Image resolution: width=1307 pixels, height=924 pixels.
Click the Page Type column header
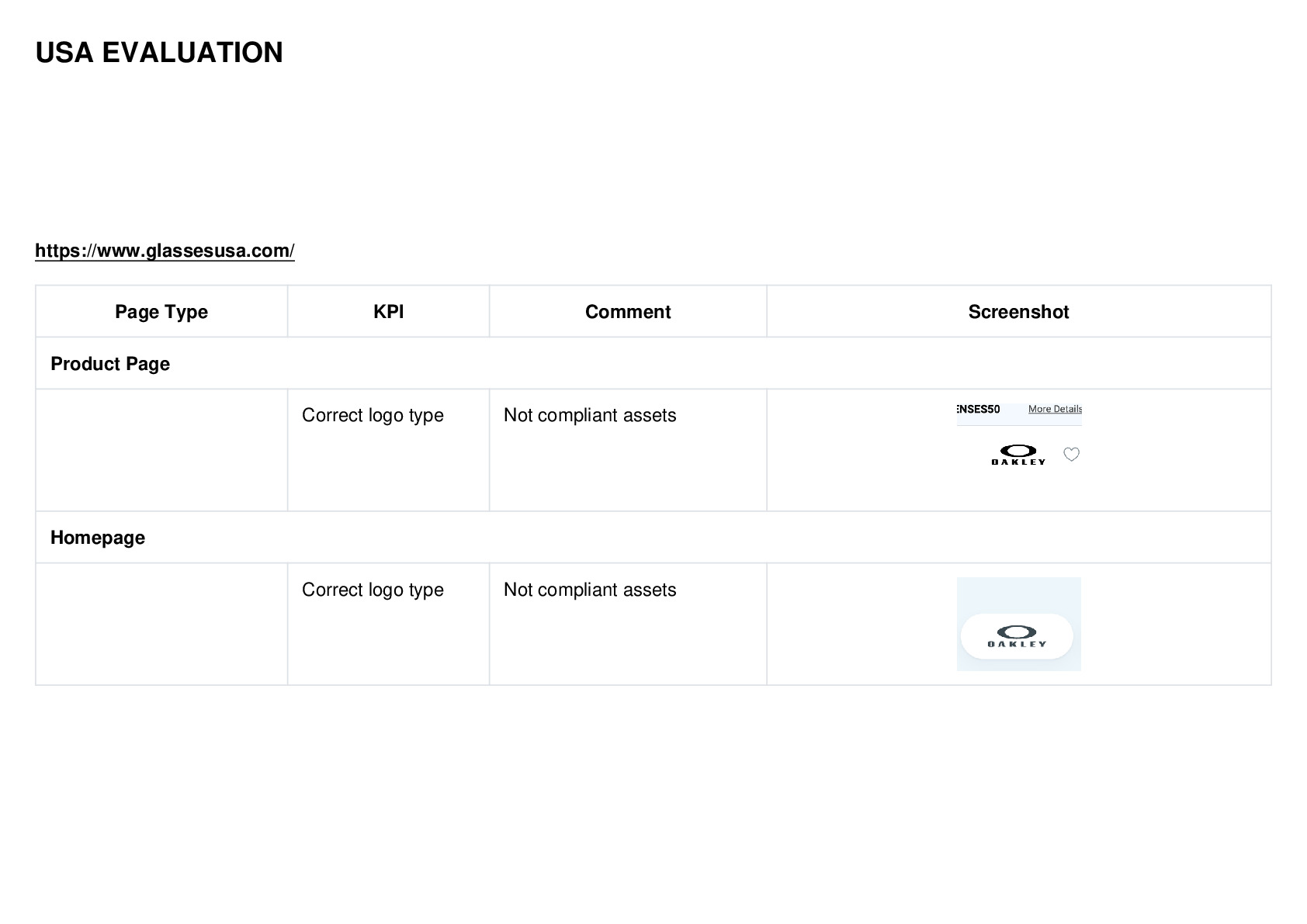tap(161, 312)
